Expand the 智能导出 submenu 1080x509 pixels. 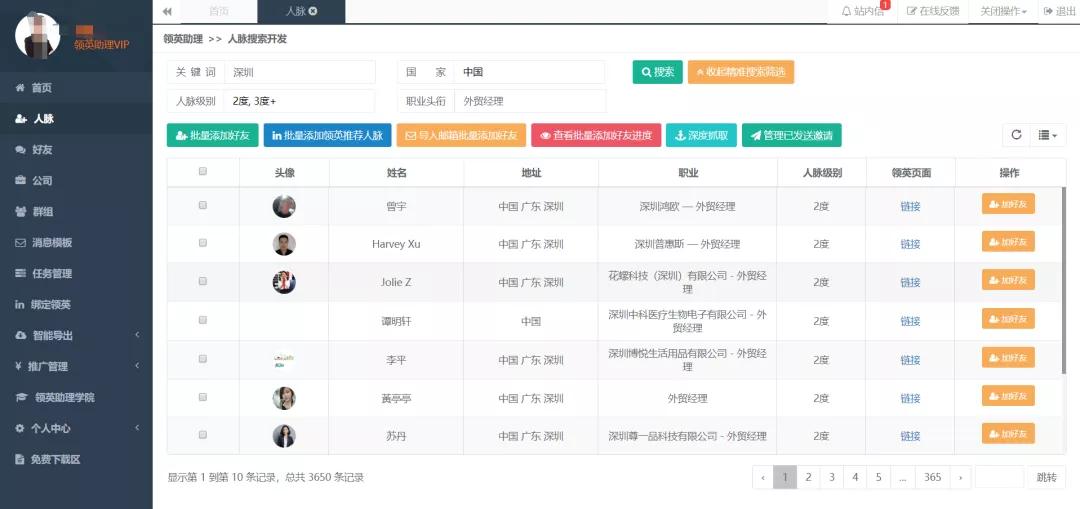(x=76, y=335)
